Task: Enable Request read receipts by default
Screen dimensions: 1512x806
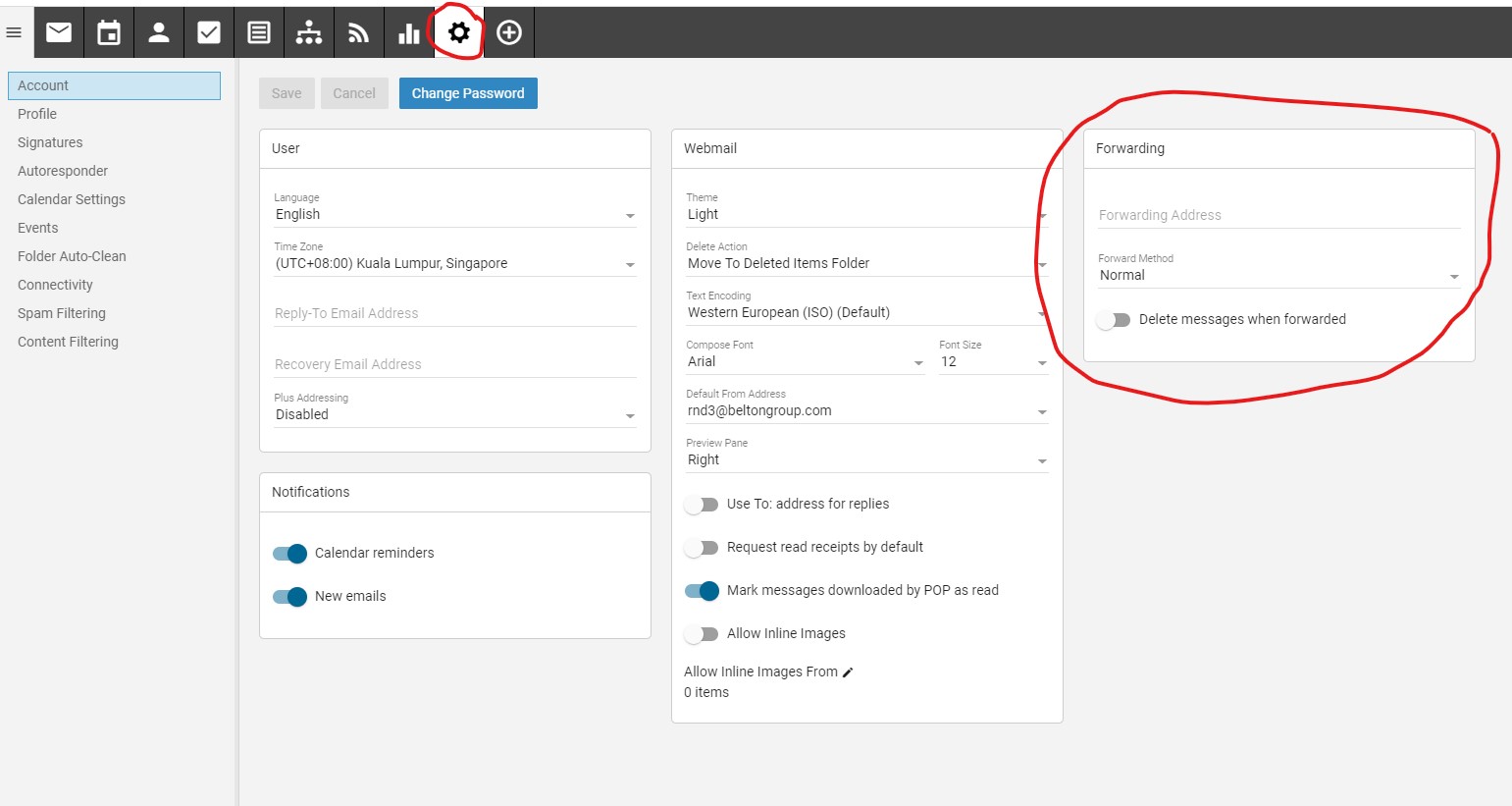Action: click(702, 547)
